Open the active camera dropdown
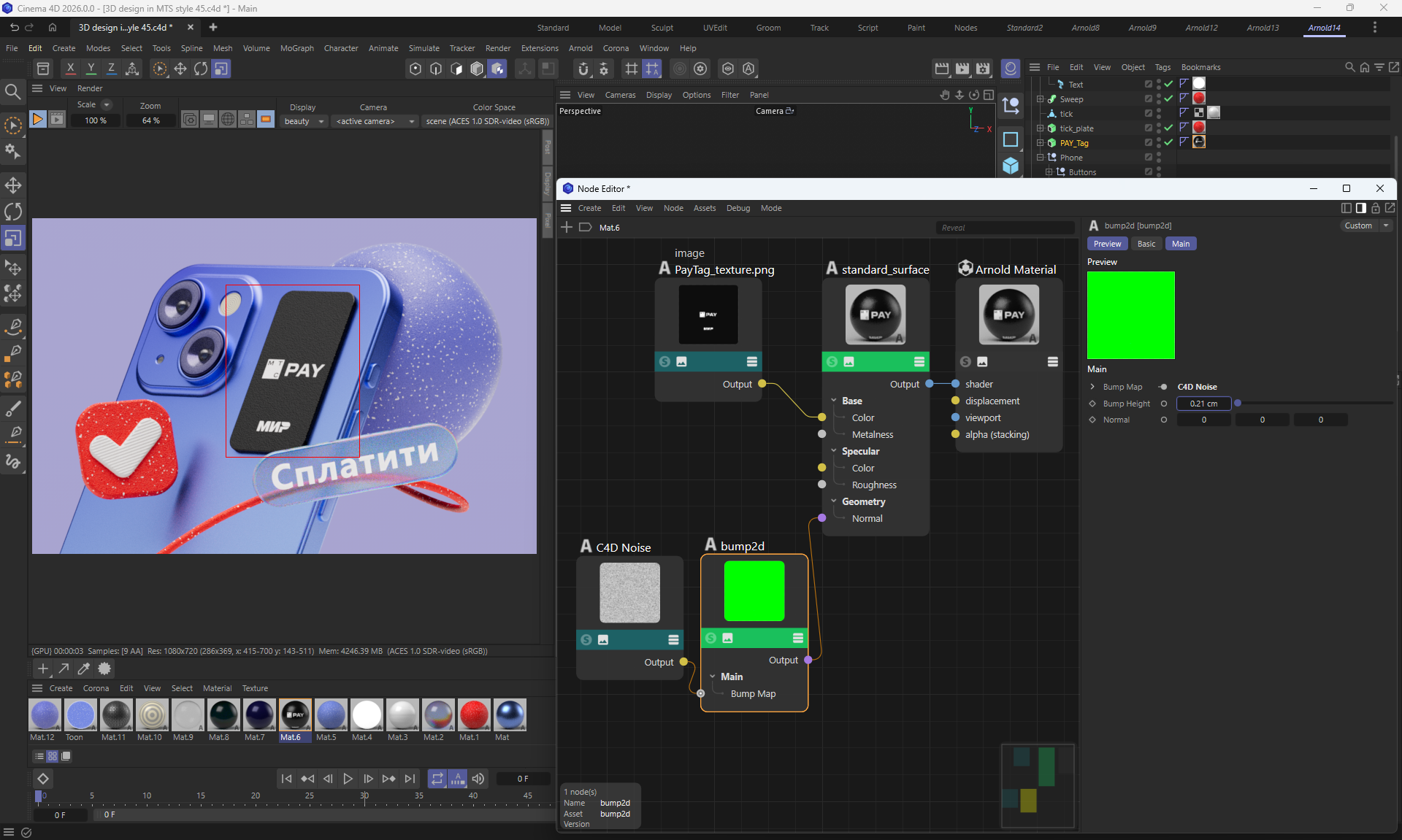 [374, 121]
